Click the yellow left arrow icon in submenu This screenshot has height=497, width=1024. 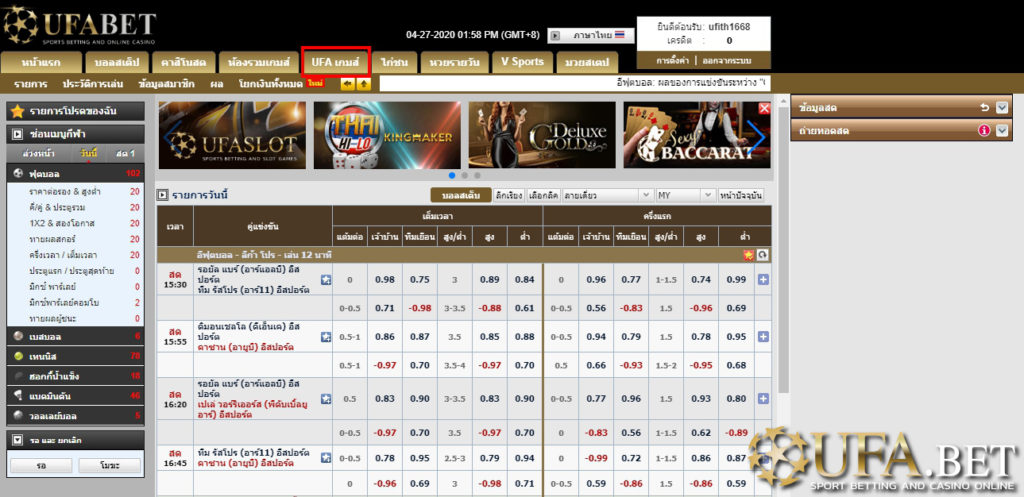click(348, 84)
